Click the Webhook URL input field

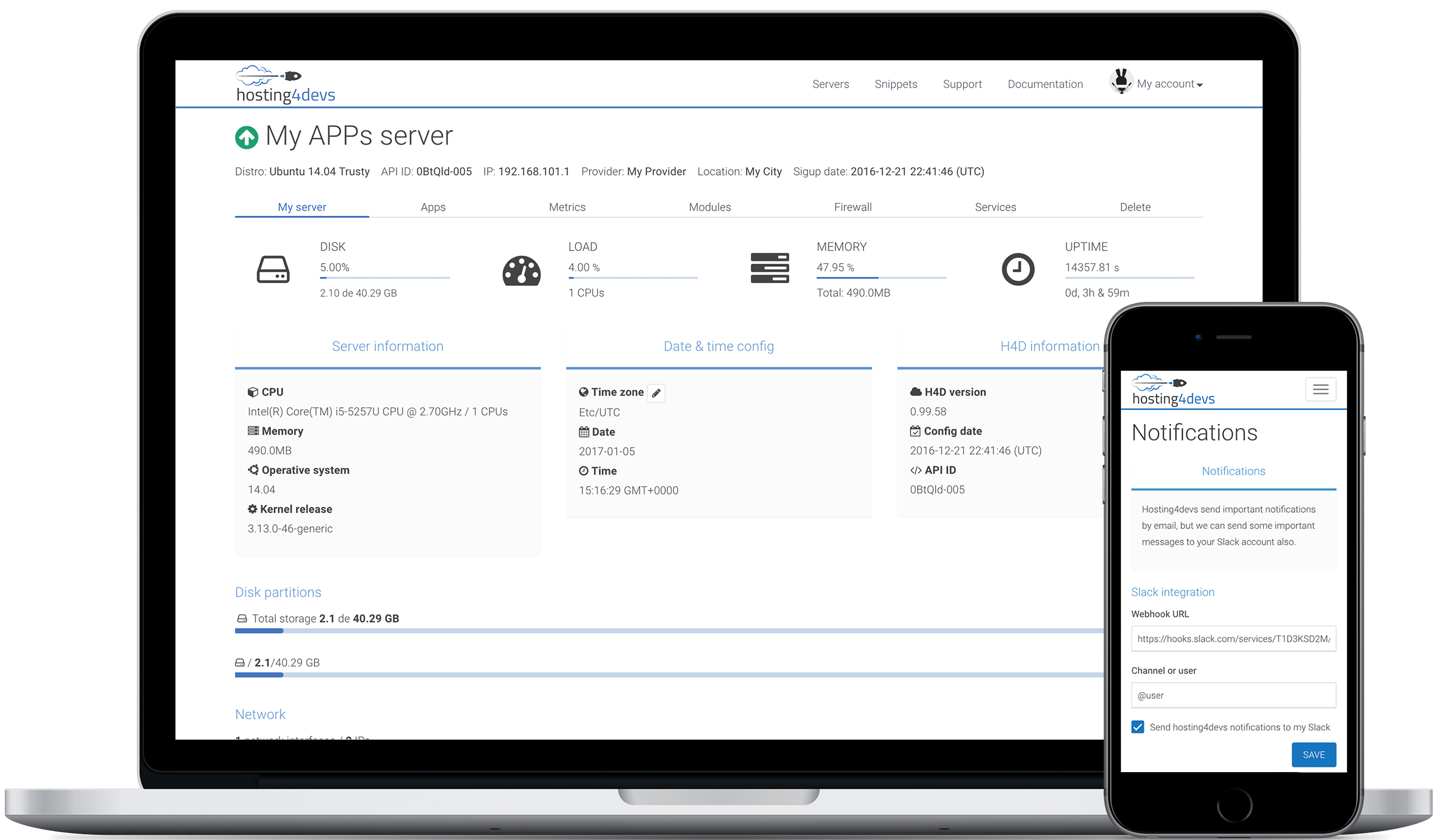pyautogui.click(x=1233, y=639)
